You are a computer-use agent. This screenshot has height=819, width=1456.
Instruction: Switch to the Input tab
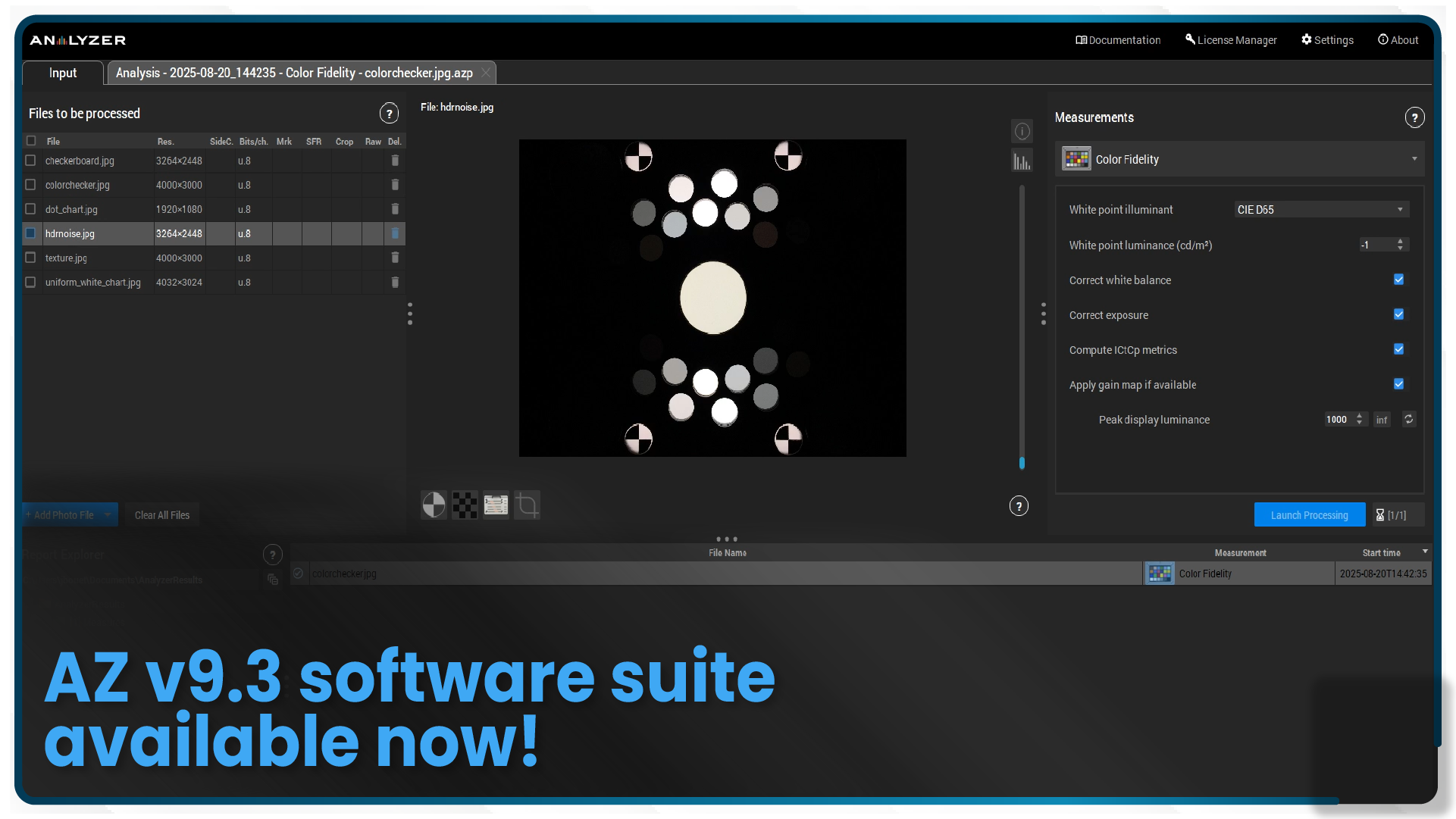(63, 73)
